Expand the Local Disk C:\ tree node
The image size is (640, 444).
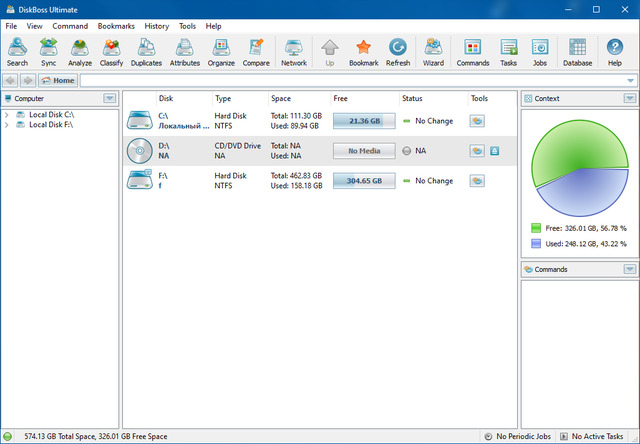(8, 114)
